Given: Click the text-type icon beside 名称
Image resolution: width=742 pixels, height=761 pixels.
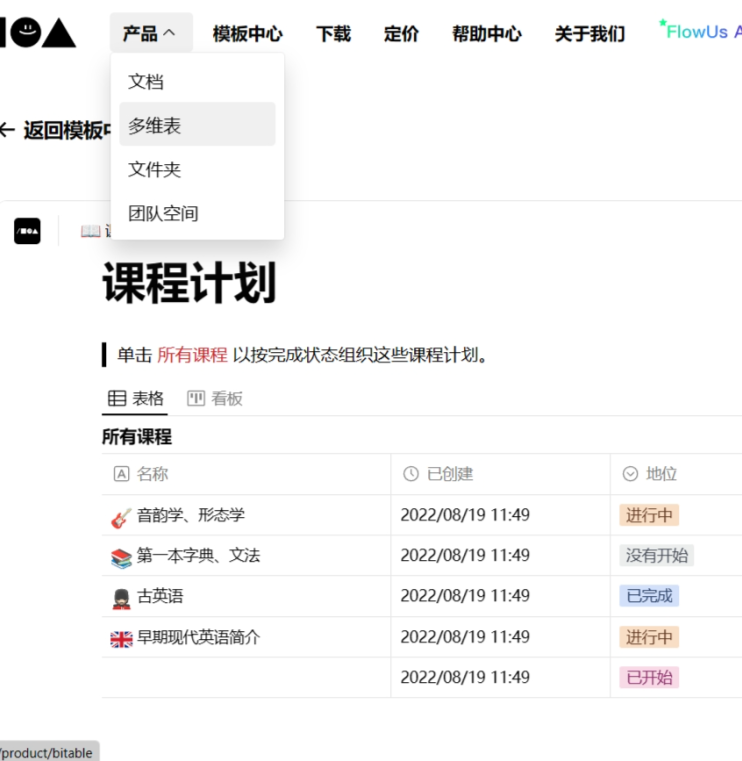Looking at the screenshot, I should tap(121, 474).
